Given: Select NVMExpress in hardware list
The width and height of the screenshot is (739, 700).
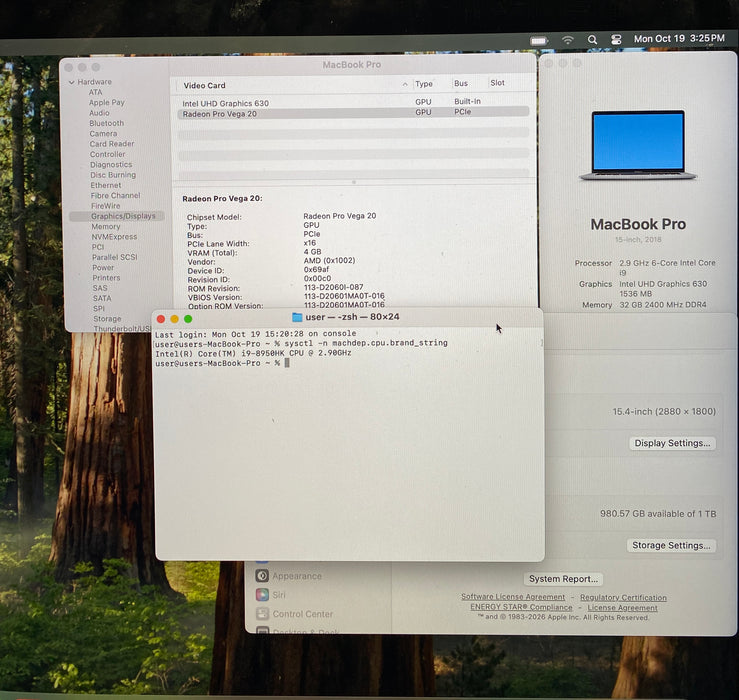Looking at the screenshot, I should pos(114,237).
